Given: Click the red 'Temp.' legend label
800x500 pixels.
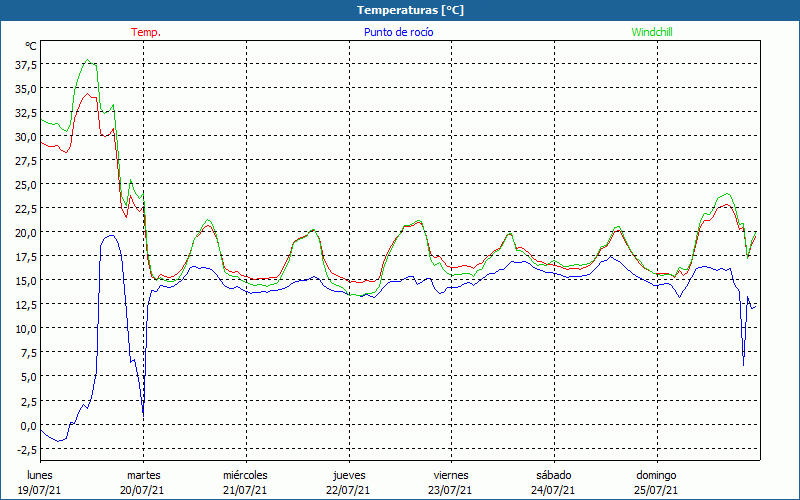Looking at the screenshot, I should (x=146, y=32).
